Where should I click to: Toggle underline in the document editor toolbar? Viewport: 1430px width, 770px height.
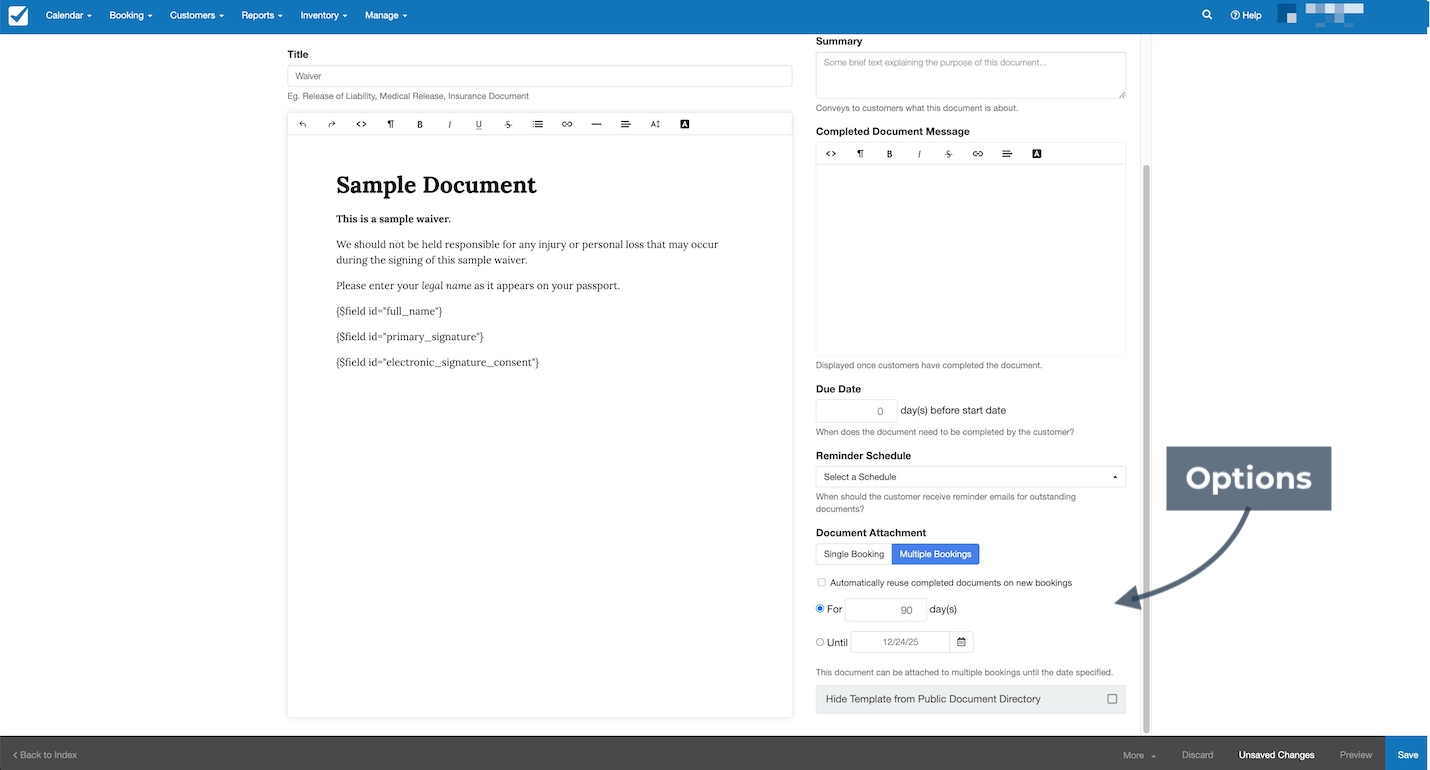coord(479,124)
